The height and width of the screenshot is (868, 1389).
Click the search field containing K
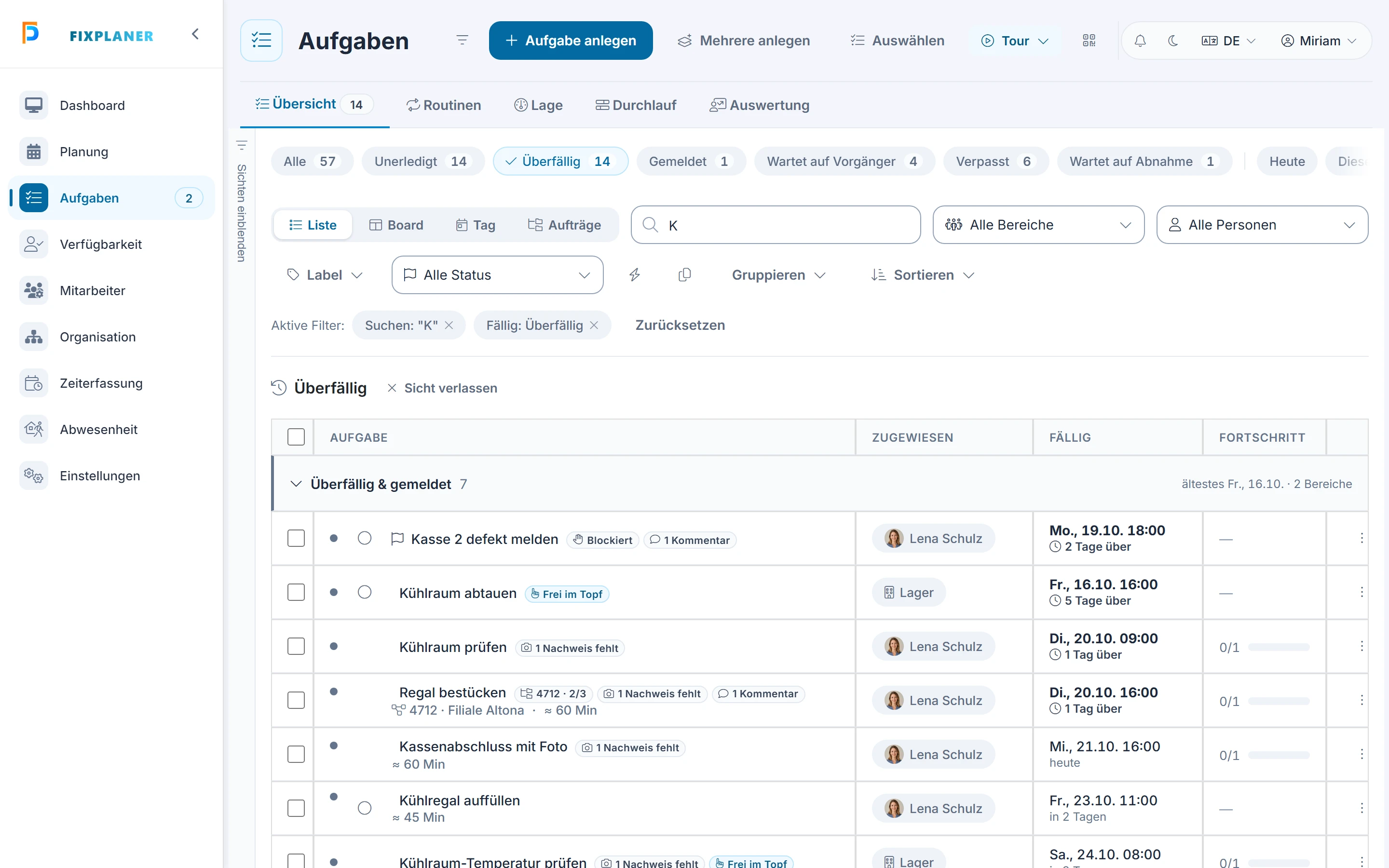[776, 225]
